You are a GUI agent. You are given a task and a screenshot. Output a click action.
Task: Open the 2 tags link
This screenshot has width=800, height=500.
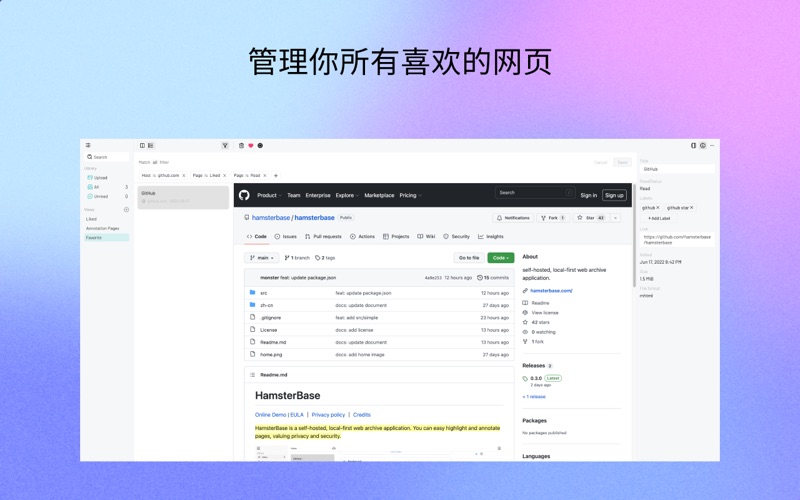click(x=325, y=258)
